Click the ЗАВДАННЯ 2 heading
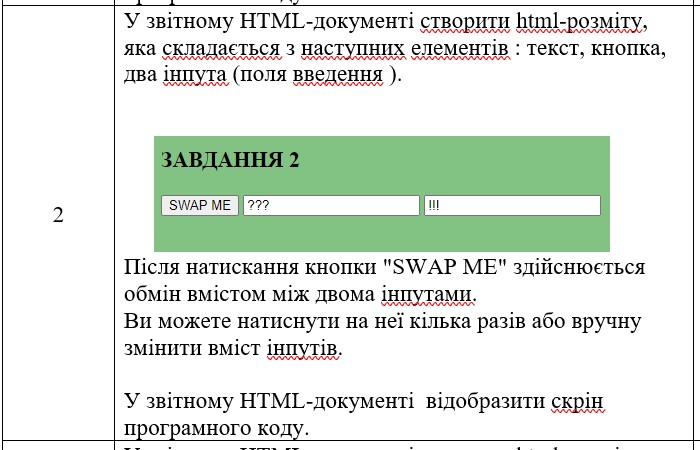 pyautogui.click(x=230, y=161)
